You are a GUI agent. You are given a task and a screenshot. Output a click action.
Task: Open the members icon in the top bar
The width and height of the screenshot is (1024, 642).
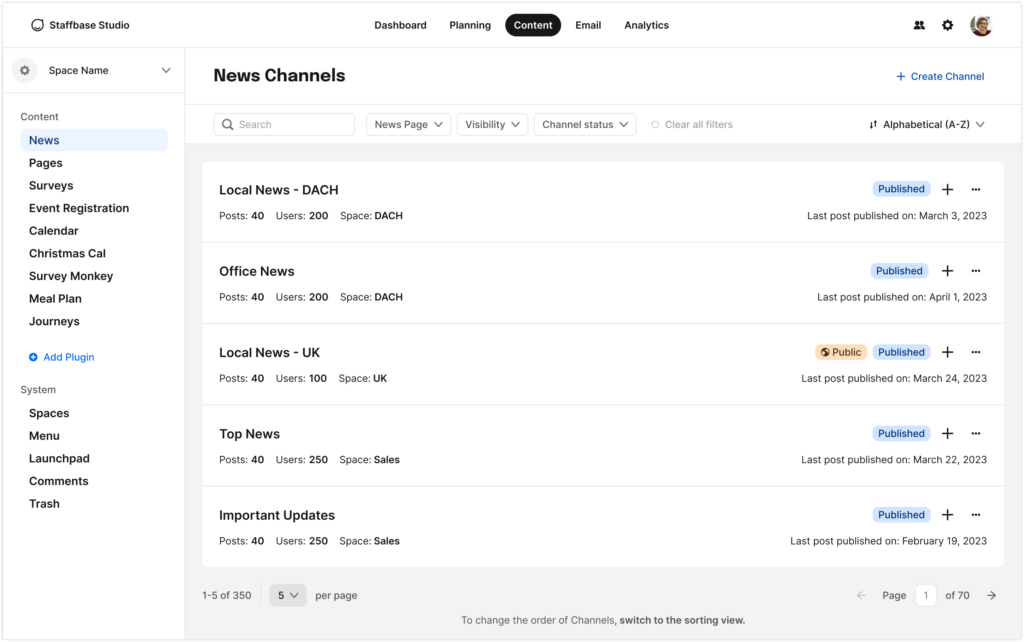pyautogui.click(x=919, y=25)
